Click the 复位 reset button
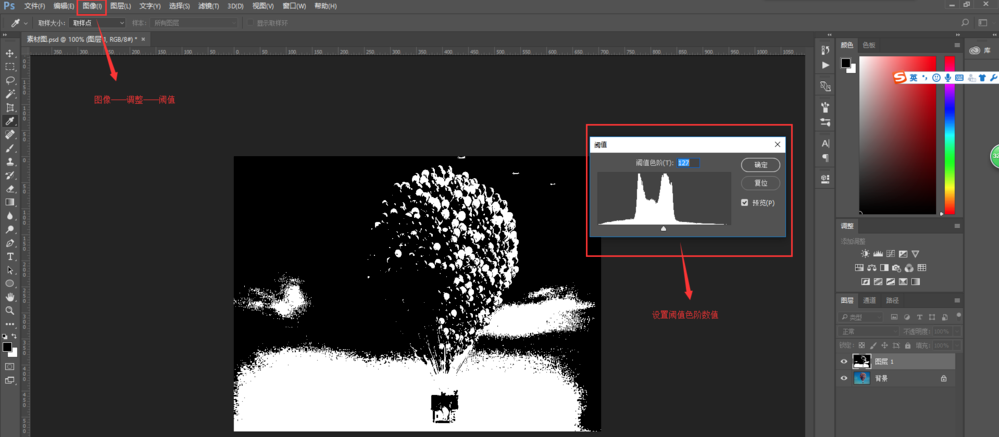 760,183
